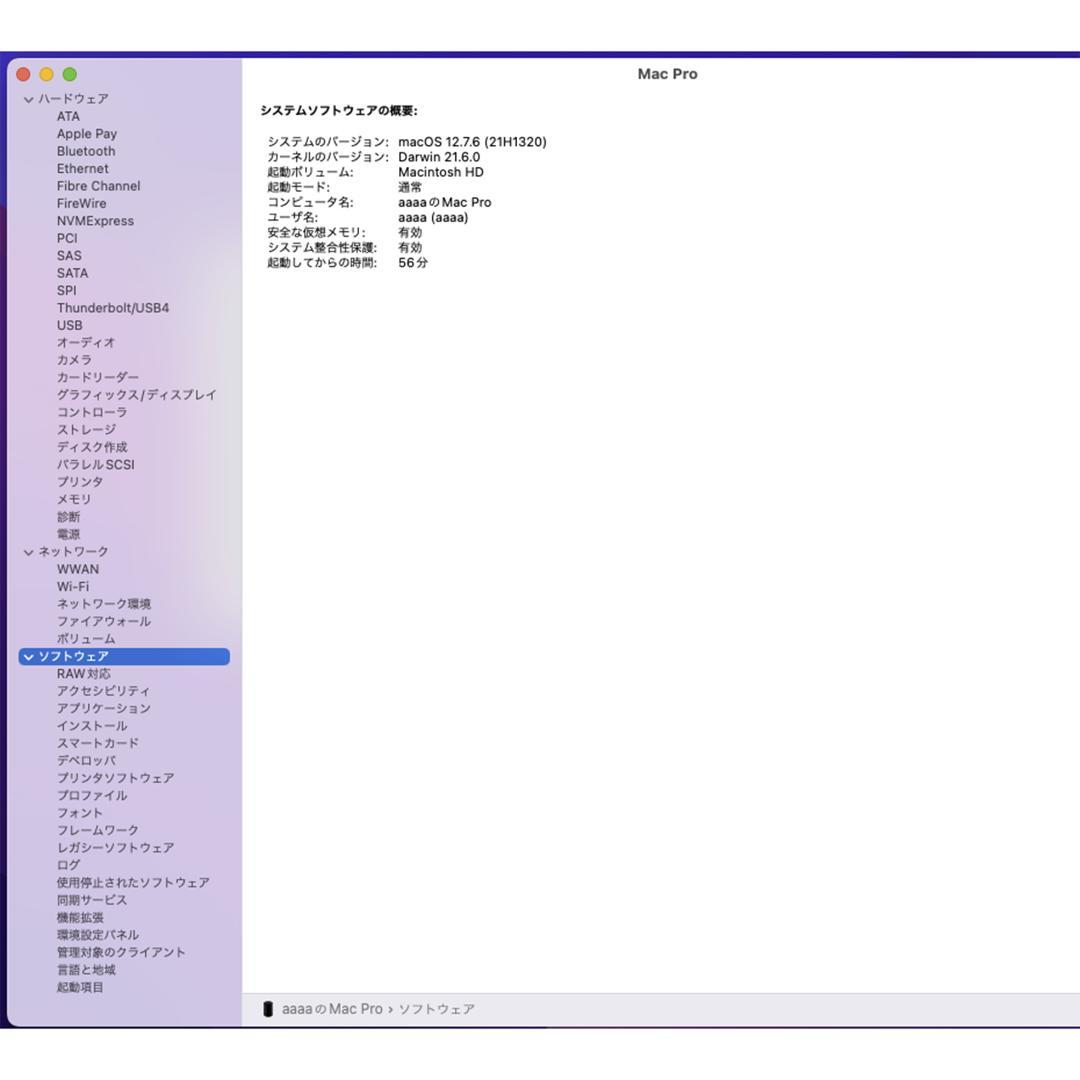The width and height of the screenshot is (1080, 1080).
Task: Open the Bluetooth hardware entry
Action: tap(86, 152)
